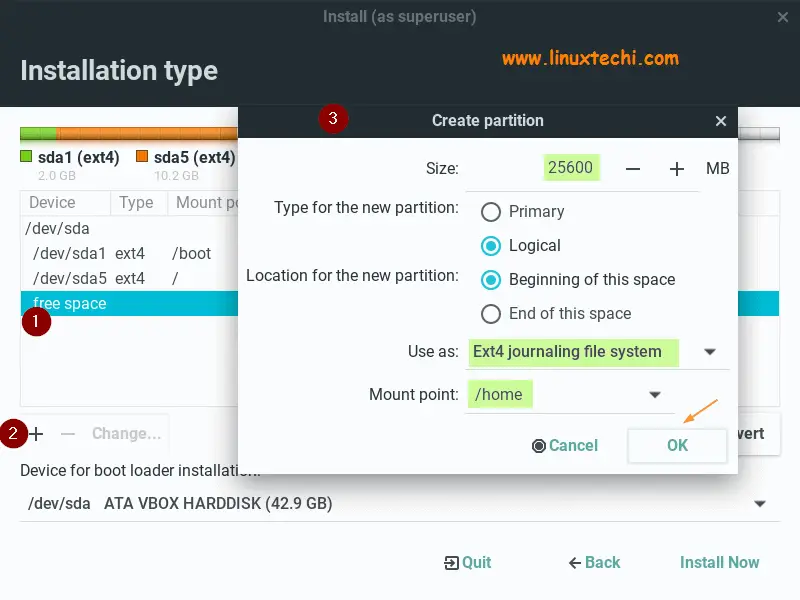Click Quit to exit installer
Screen dimensions: 800x600
pyautogui.click(x=467, y=562)
